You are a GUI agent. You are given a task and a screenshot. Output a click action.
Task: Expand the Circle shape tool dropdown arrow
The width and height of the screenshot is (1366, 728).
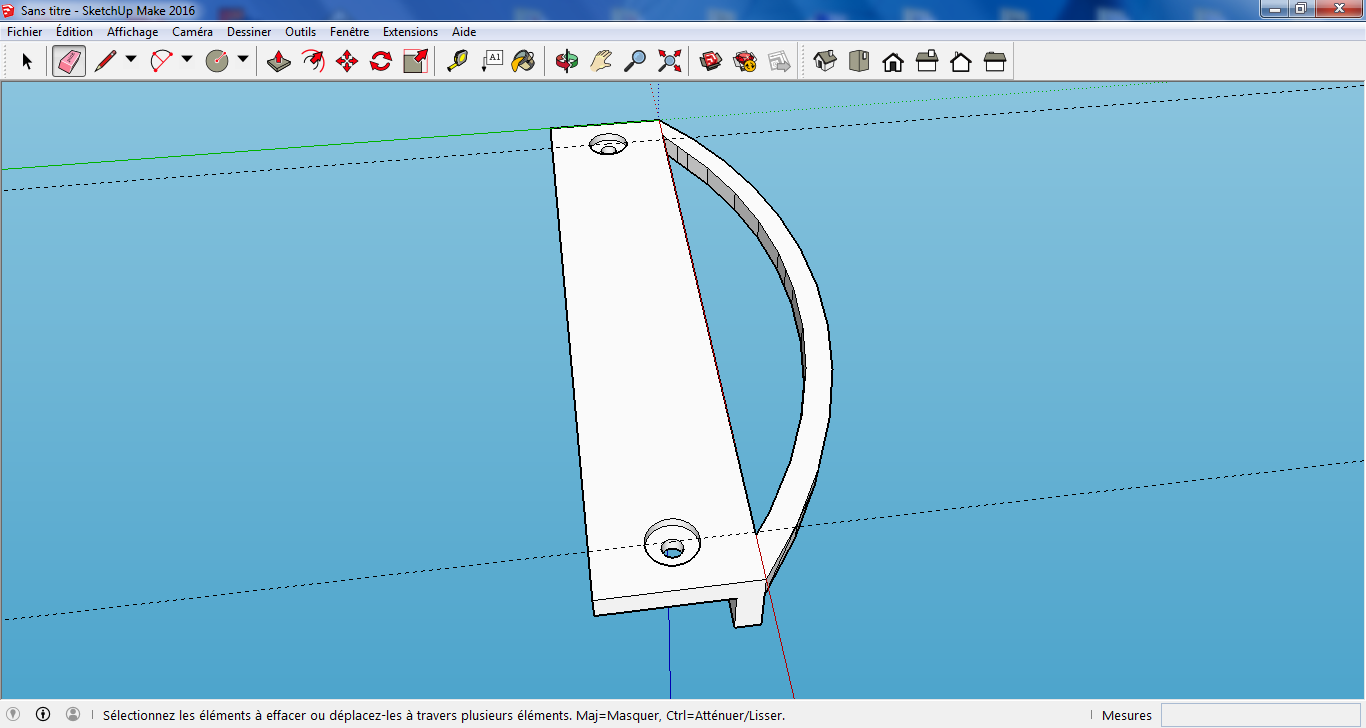pyautogui.click(x=243, y=60)
